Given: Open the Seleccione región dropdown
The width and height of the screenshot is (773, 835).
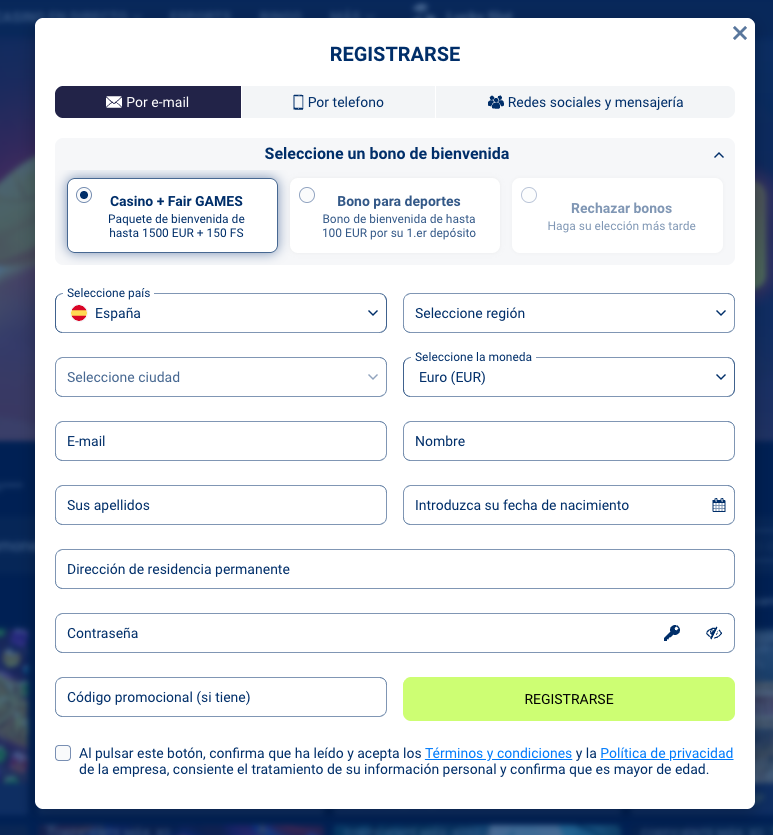Looking at the screenshot, I should click(x=568, y=313).
